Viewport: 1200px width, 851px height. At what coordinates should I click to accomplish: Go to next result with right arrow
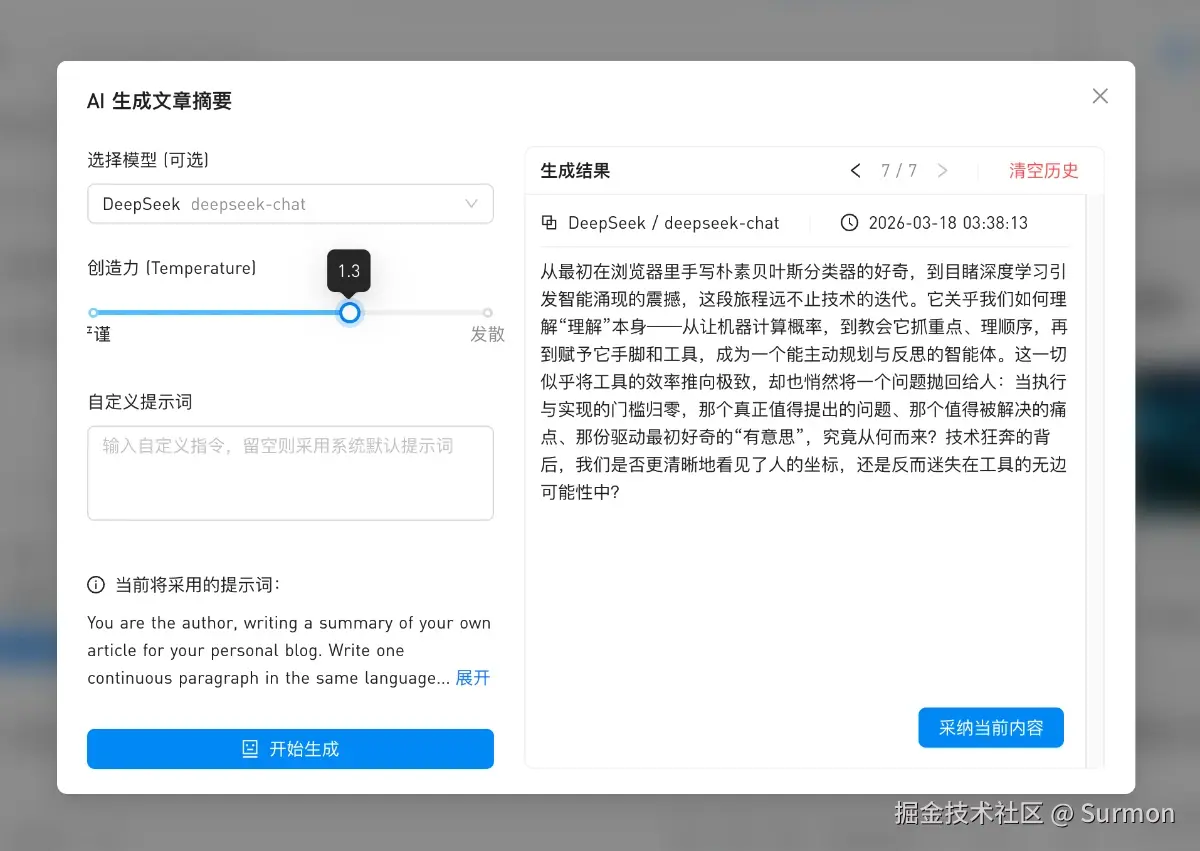(942, 171)
